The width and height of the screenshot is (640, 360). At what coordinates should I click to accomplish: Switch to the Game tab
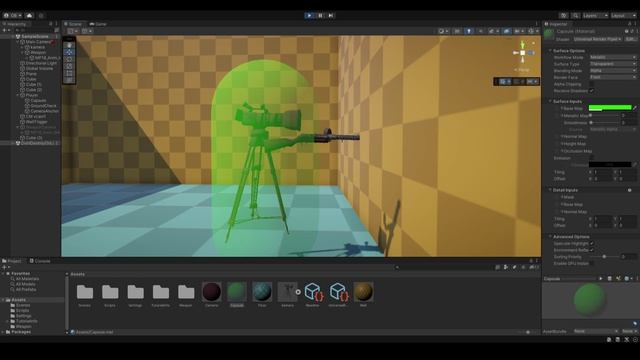tap(98, 24)
